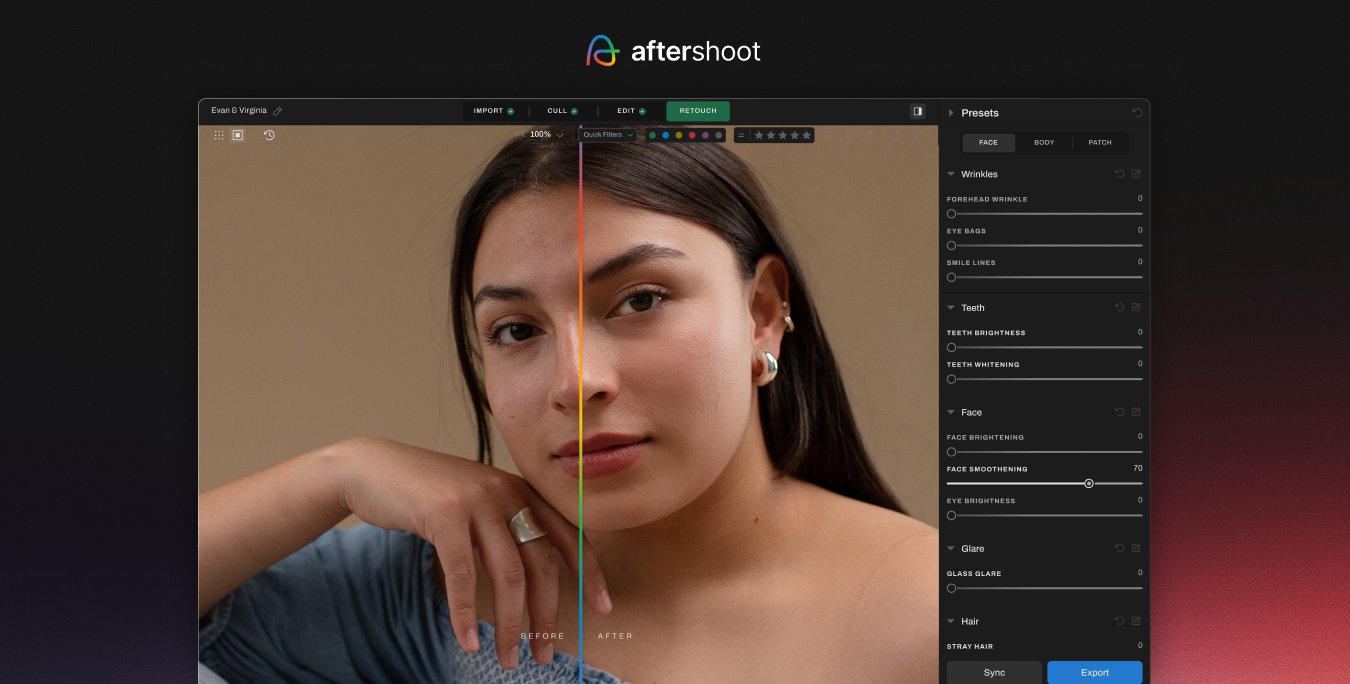Click the blue Export button
1350x684 pixels.
pyautogui.click(x=1094, y=672)
